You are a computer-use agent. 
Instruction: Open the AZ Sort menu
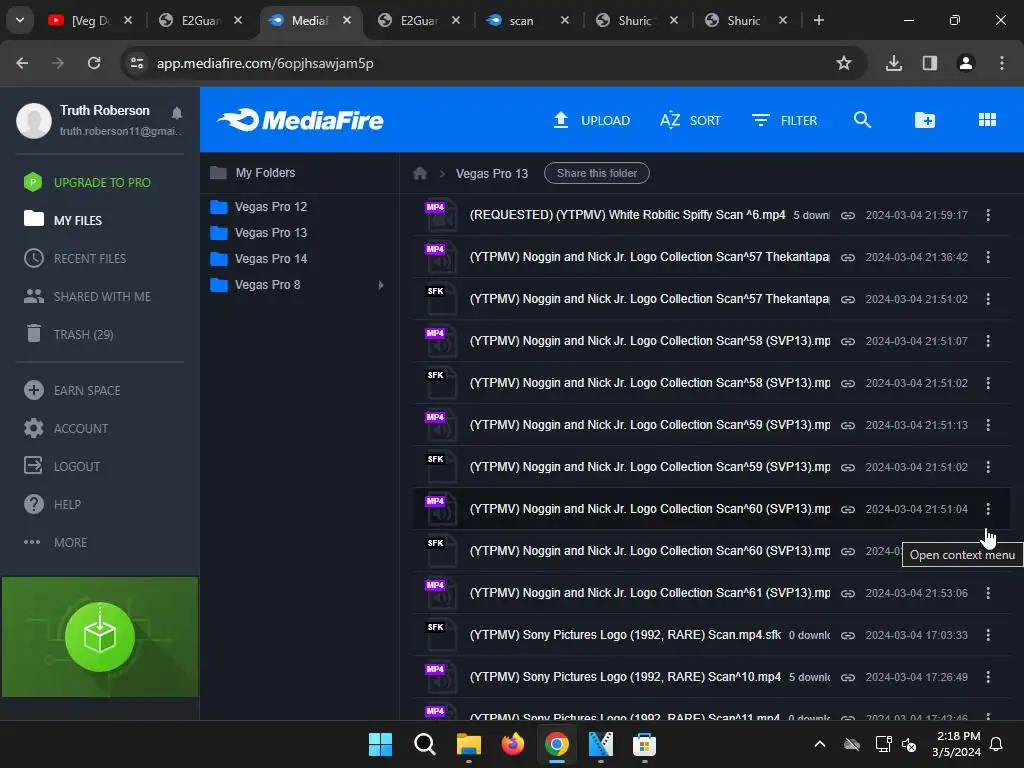tap(690, 120)
